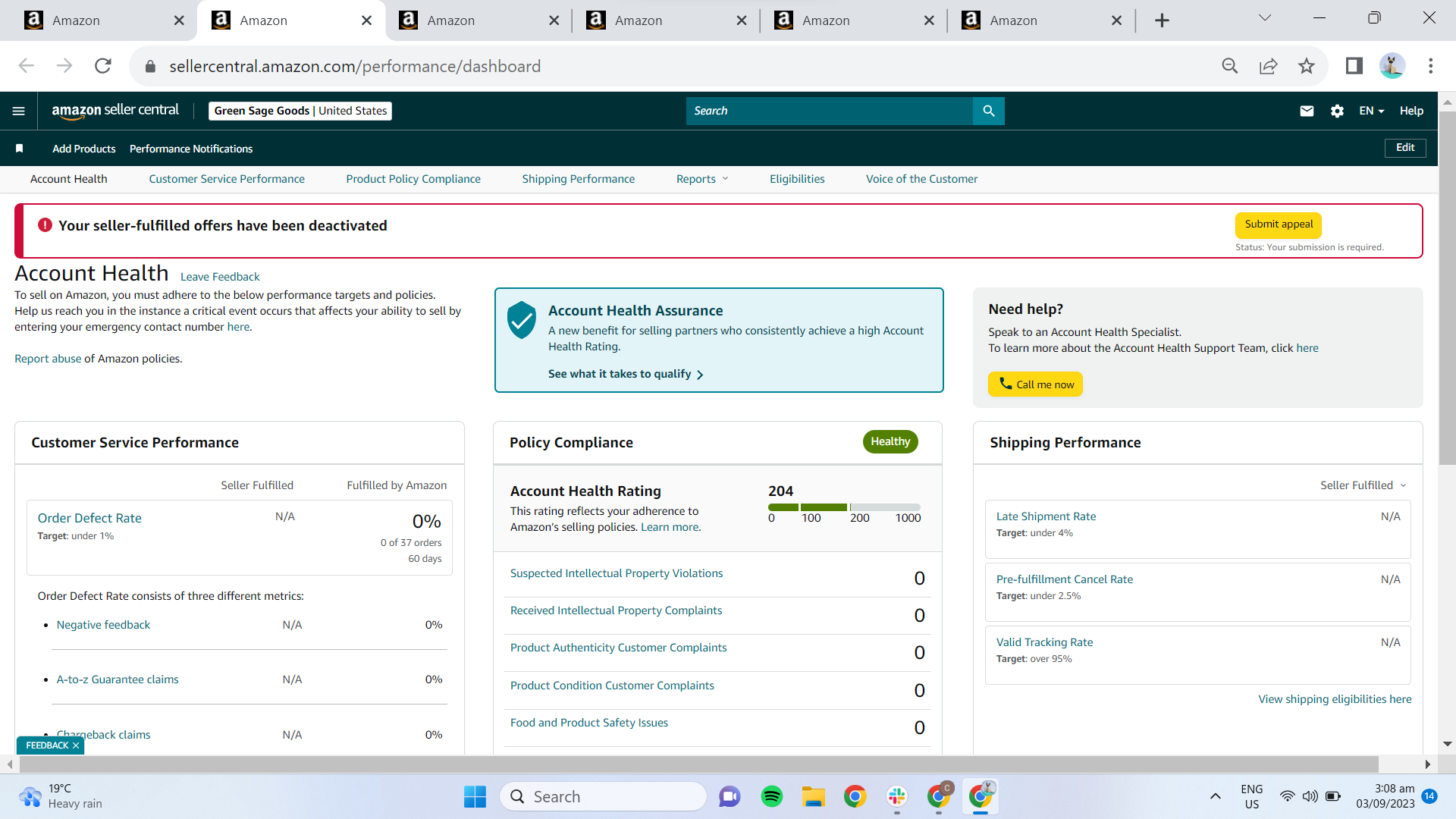Open the Report abuse link
Screen dimensions: 1456x819
coord(48,359)
